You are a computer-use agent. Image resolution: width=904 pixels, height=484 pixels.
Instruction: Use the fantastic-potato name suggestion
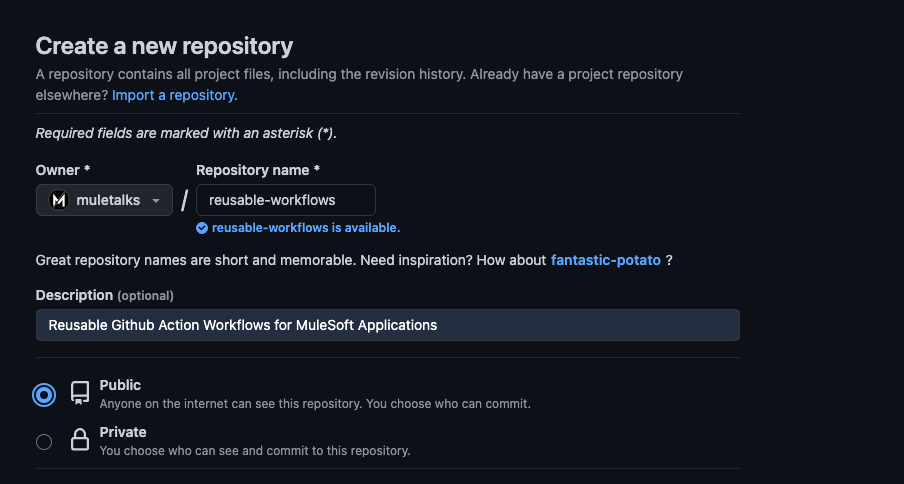[x=605, y=260]
